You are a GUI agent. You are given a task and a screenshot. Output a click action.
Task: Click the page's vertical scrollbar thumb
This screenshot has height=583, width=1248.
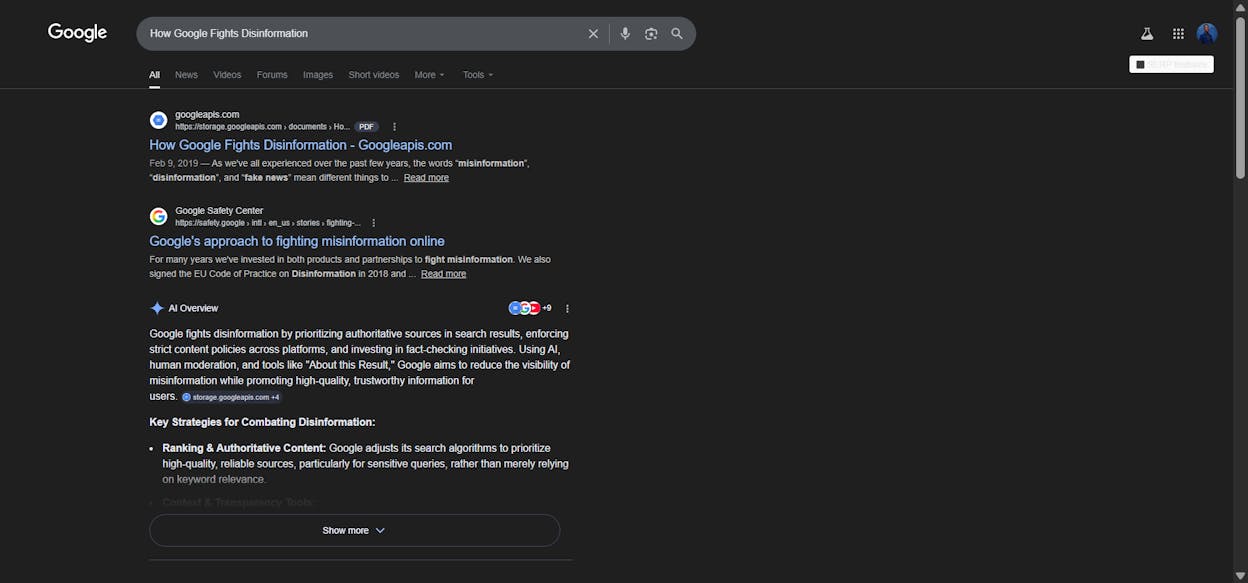pyautogui.click(x=1240, y=96)
